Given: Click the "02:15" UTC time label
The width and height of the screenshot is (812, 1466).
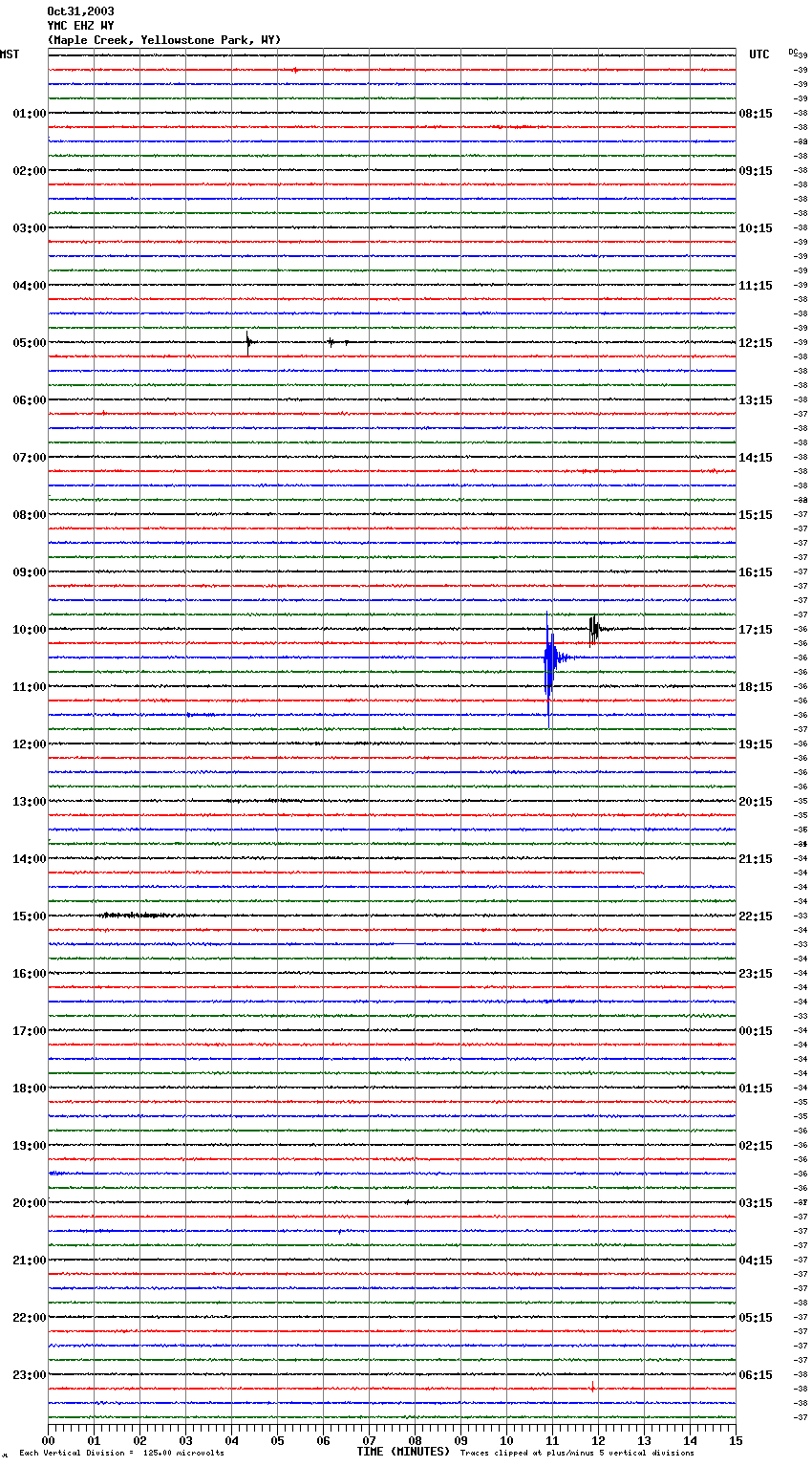Looking at the screenshot, I should 756,1146.
